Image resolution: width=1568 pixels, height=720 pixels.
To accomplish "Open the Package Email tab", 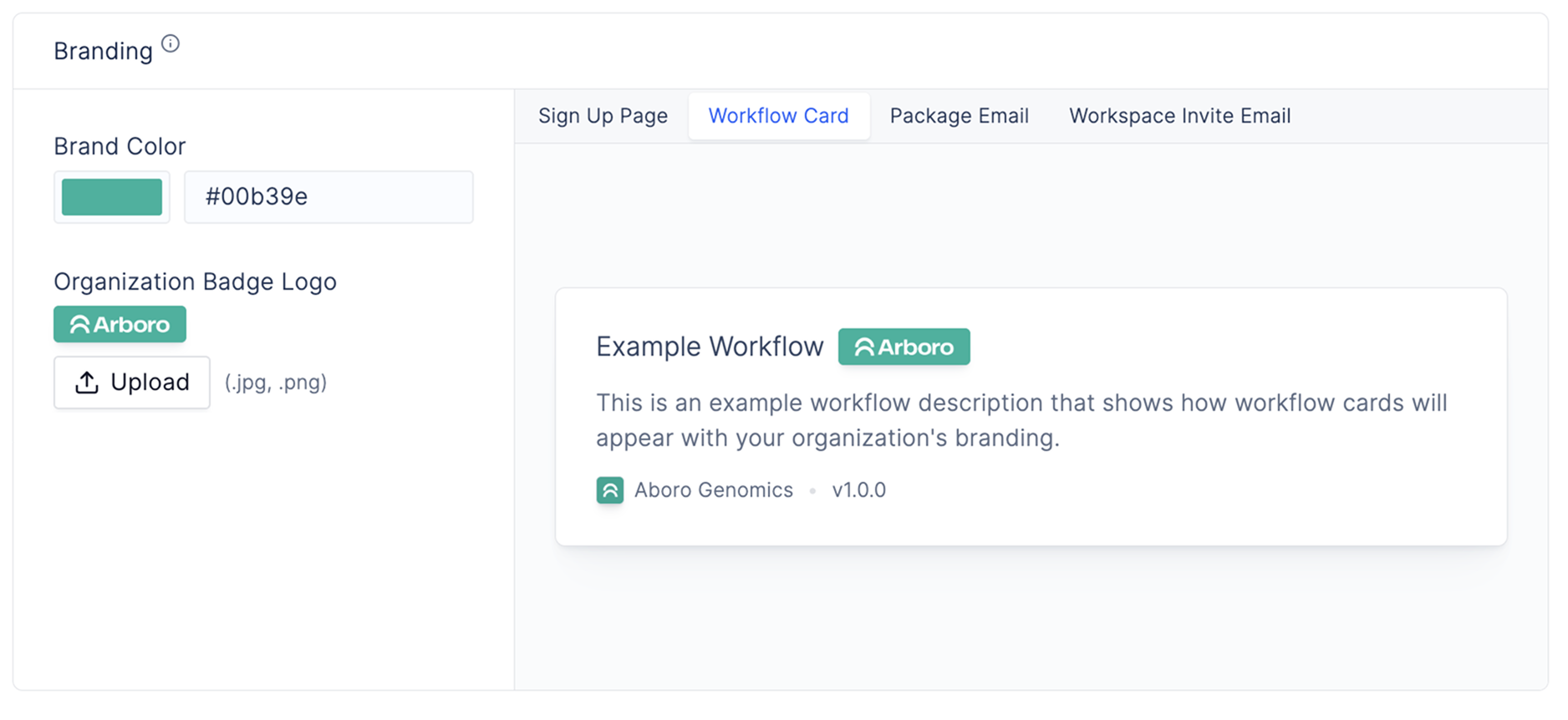I will (959, 116).
